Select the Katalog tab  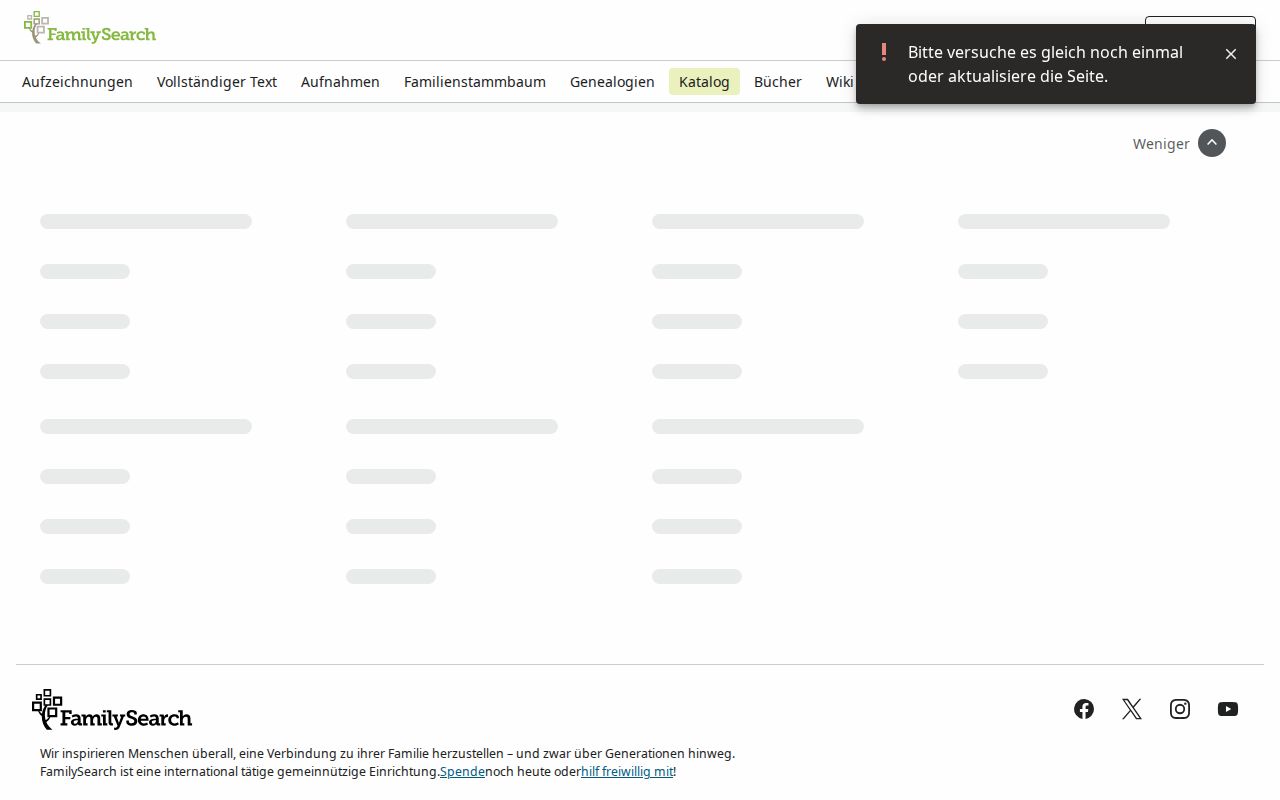coord(704,82)
